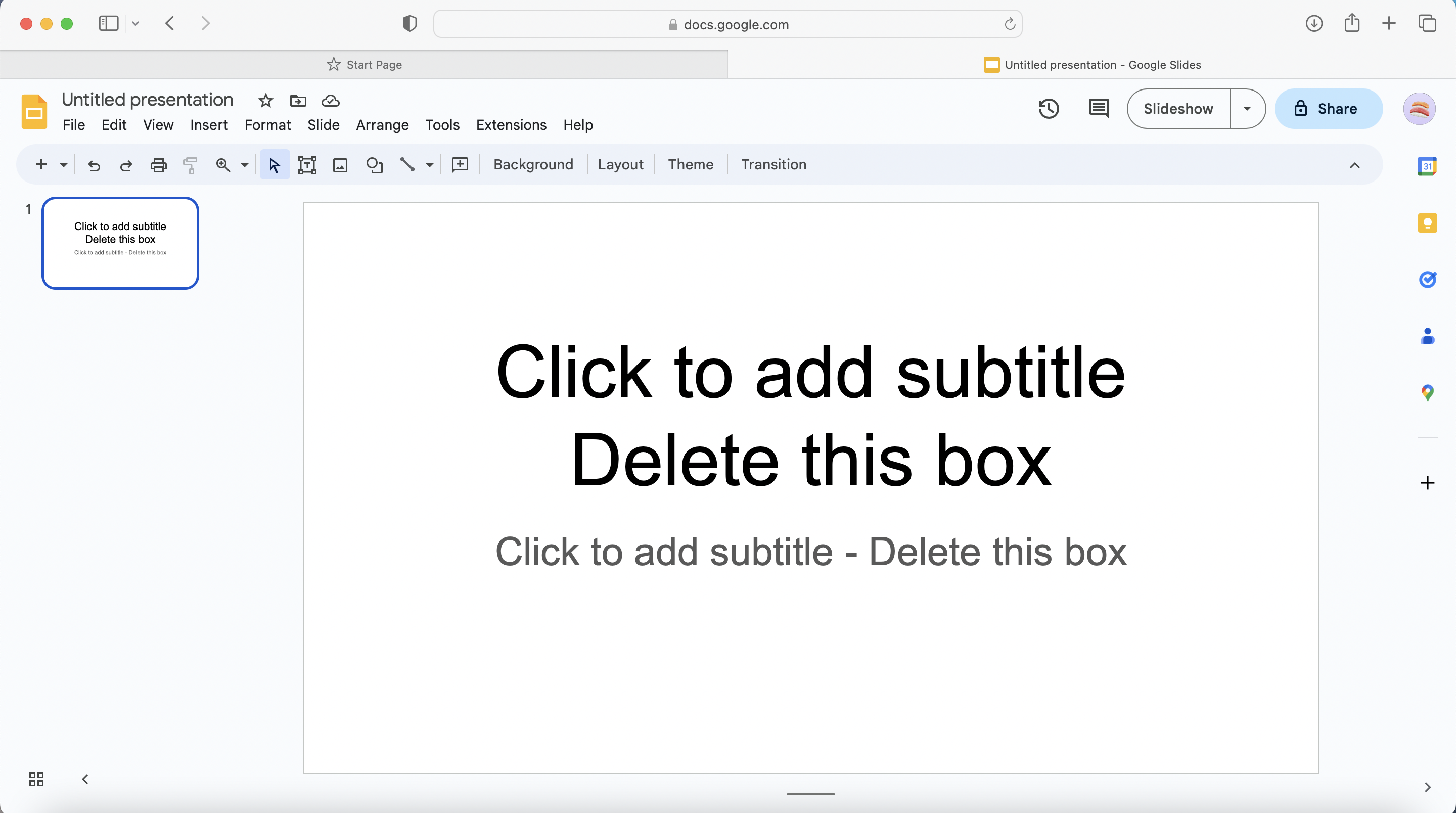Click the Share button
Viewport: 1456px width, 813px height.
point(1326,108)
